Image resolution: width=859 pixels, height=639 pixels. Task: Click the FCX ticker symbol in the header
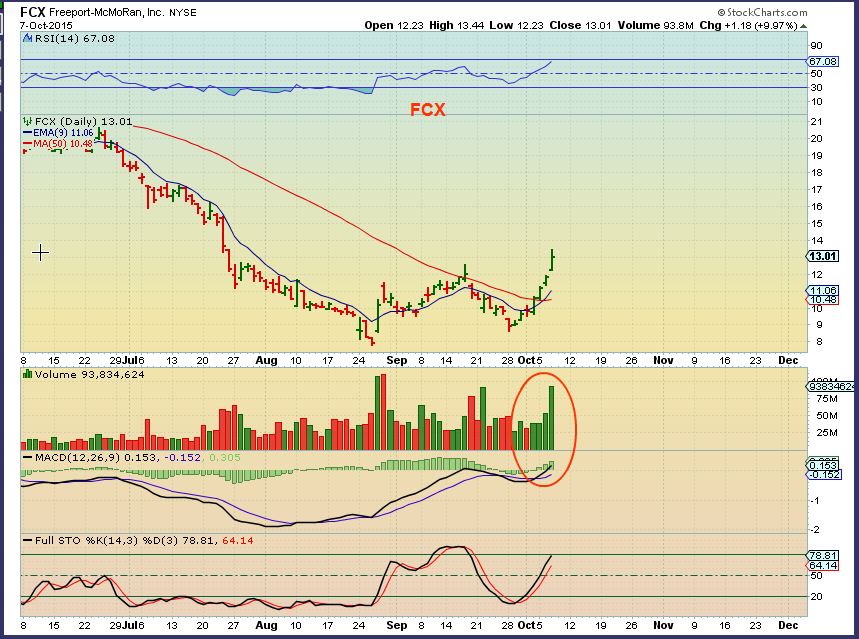click(x=33, y=12)
